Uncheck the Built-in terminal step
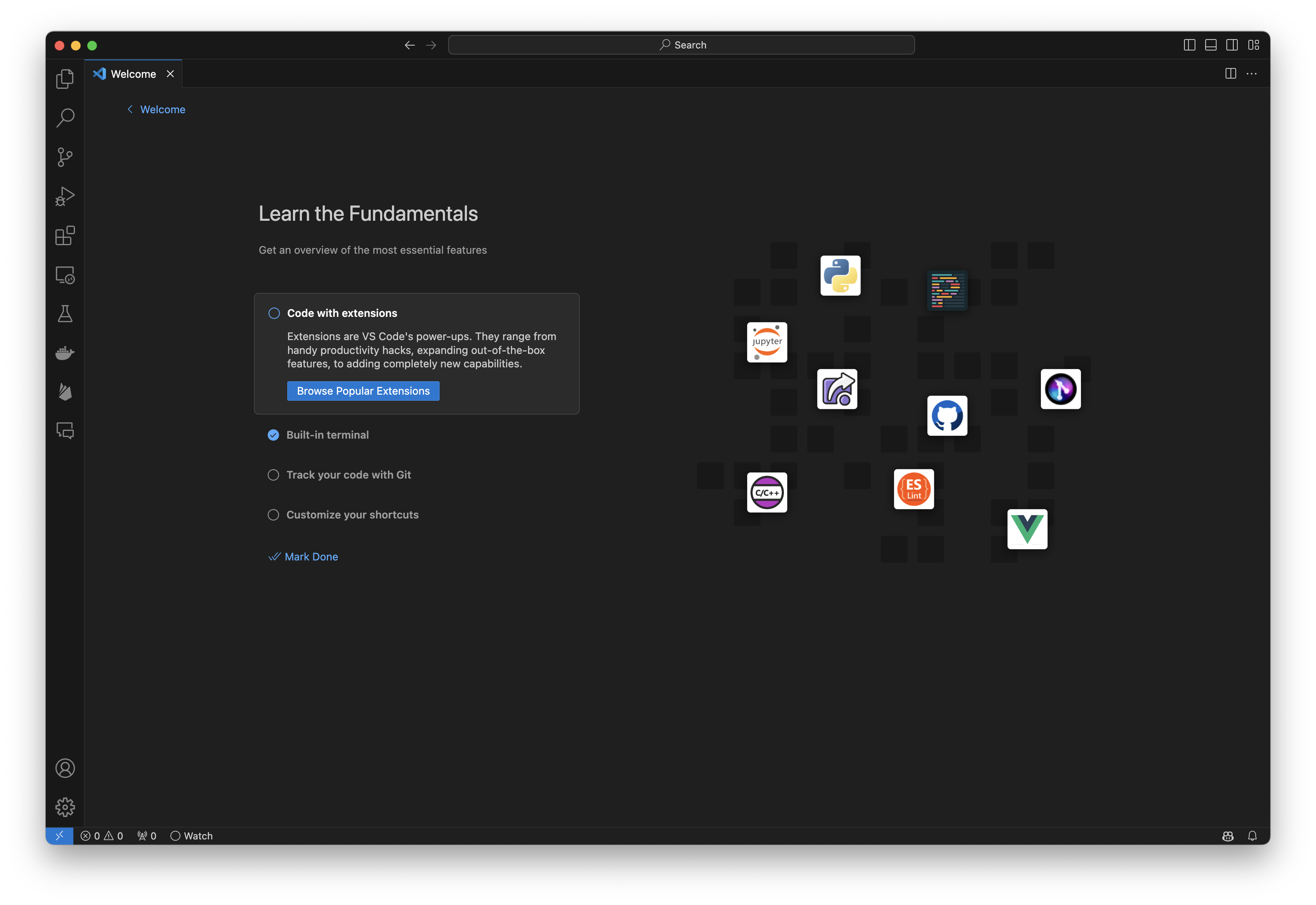This screenshot has height=905, width=1316. pos(273,435)
